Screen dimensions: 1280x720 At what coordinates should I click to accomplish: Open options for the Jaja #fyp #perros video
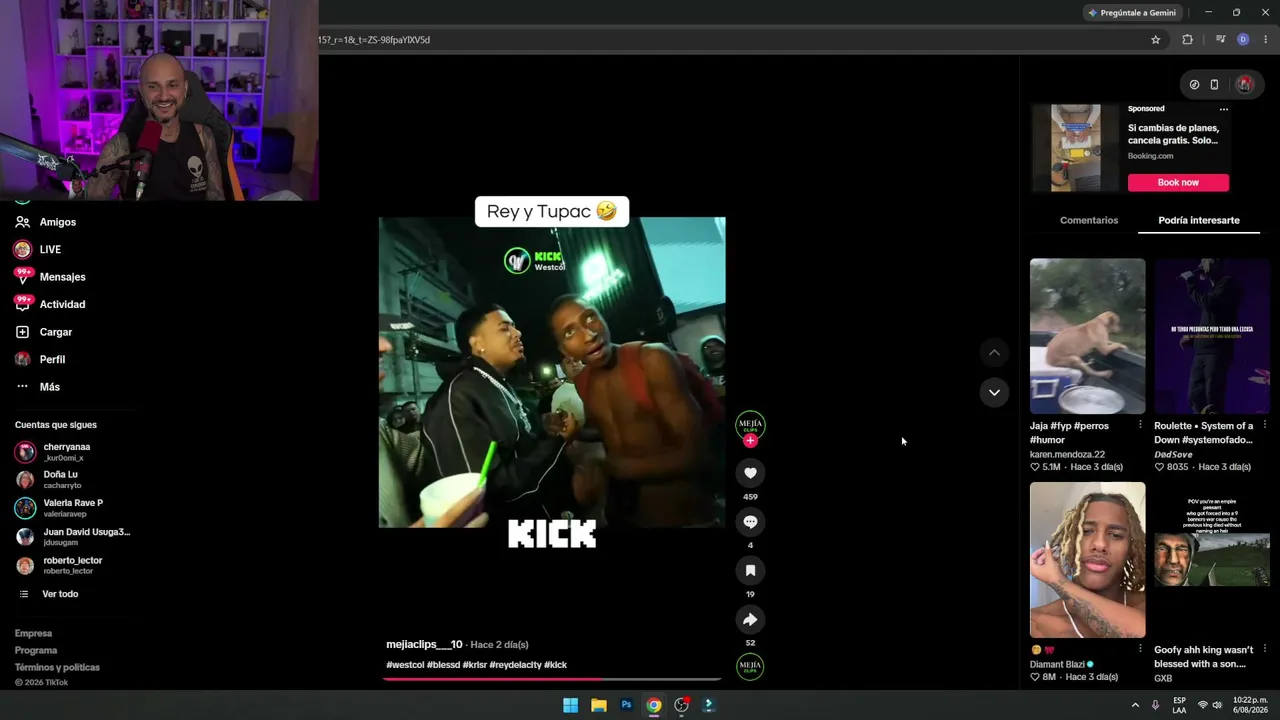[x=1140, y=425]
